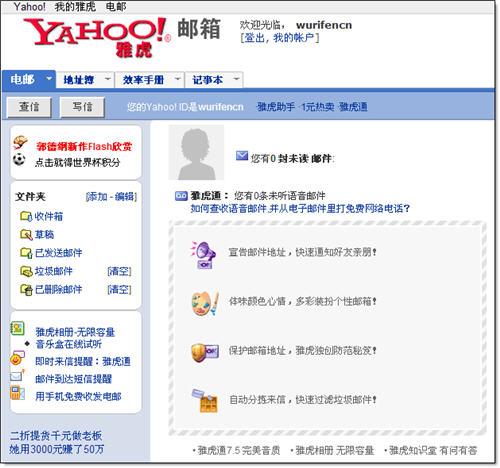Open the 即时来信提醒：雅虎通 link
The image size is (500, 468).
[83, 362]
